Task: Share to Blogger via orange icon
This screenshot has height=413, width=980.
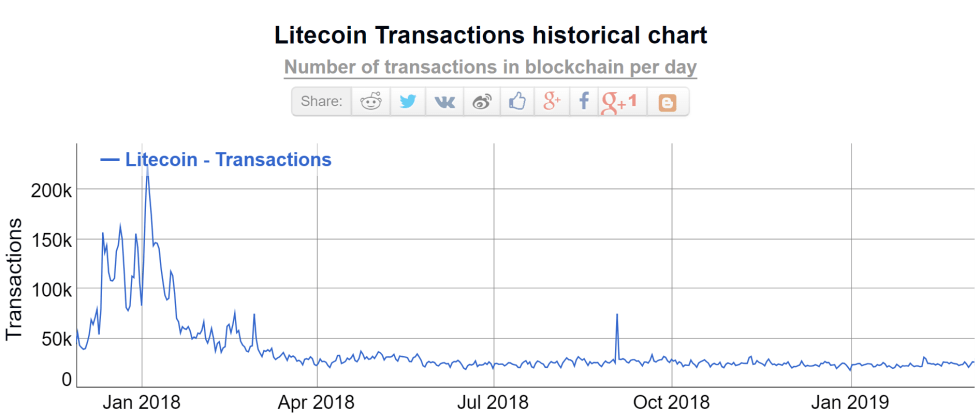Action: 667,102
